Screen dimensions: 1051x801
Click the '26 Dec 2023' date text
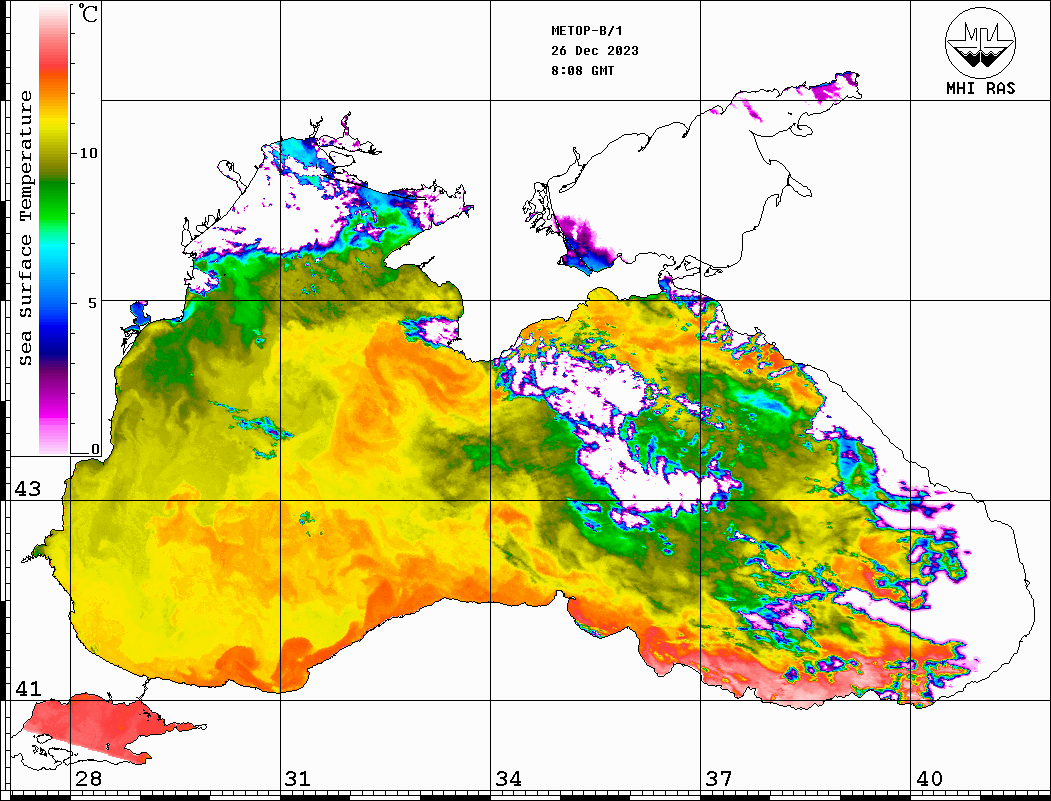pyautogui.click(x=595, y=51)
